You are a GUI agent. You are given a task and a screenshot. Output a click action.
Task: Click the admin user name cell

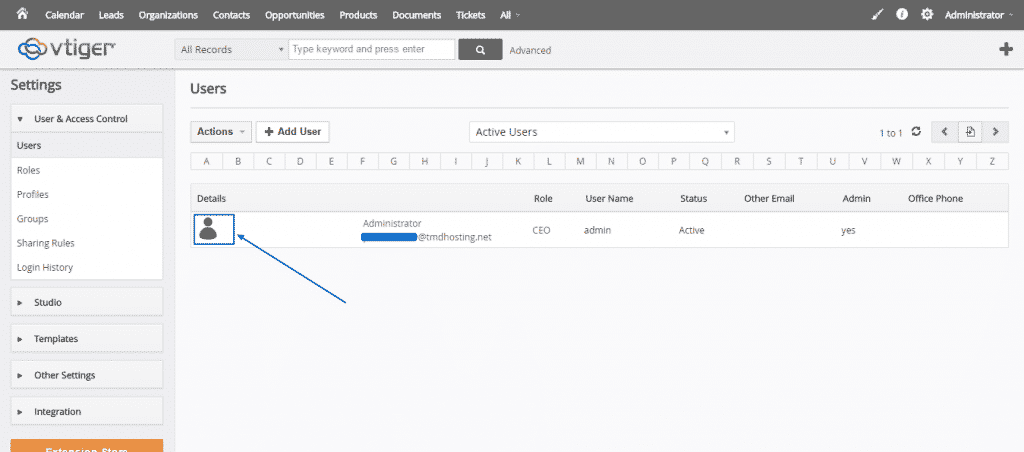(x=598, y=231)
